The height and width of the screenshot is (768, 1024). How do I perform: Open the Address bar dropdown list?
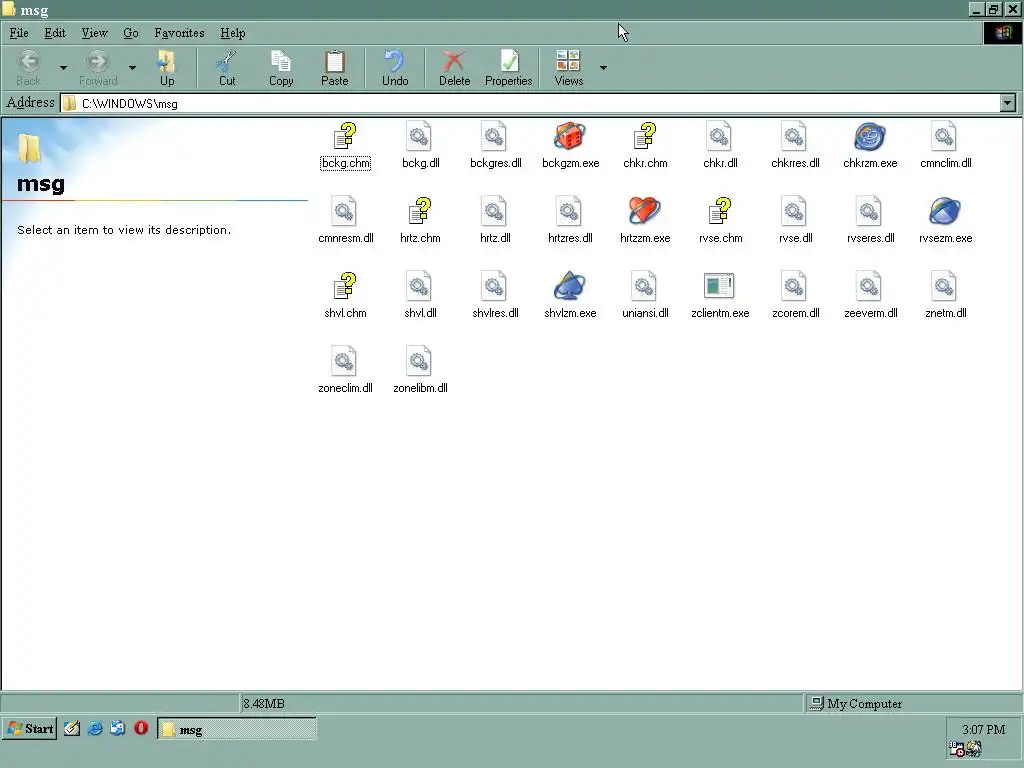pyautogui.click(x=1008, y=103)
